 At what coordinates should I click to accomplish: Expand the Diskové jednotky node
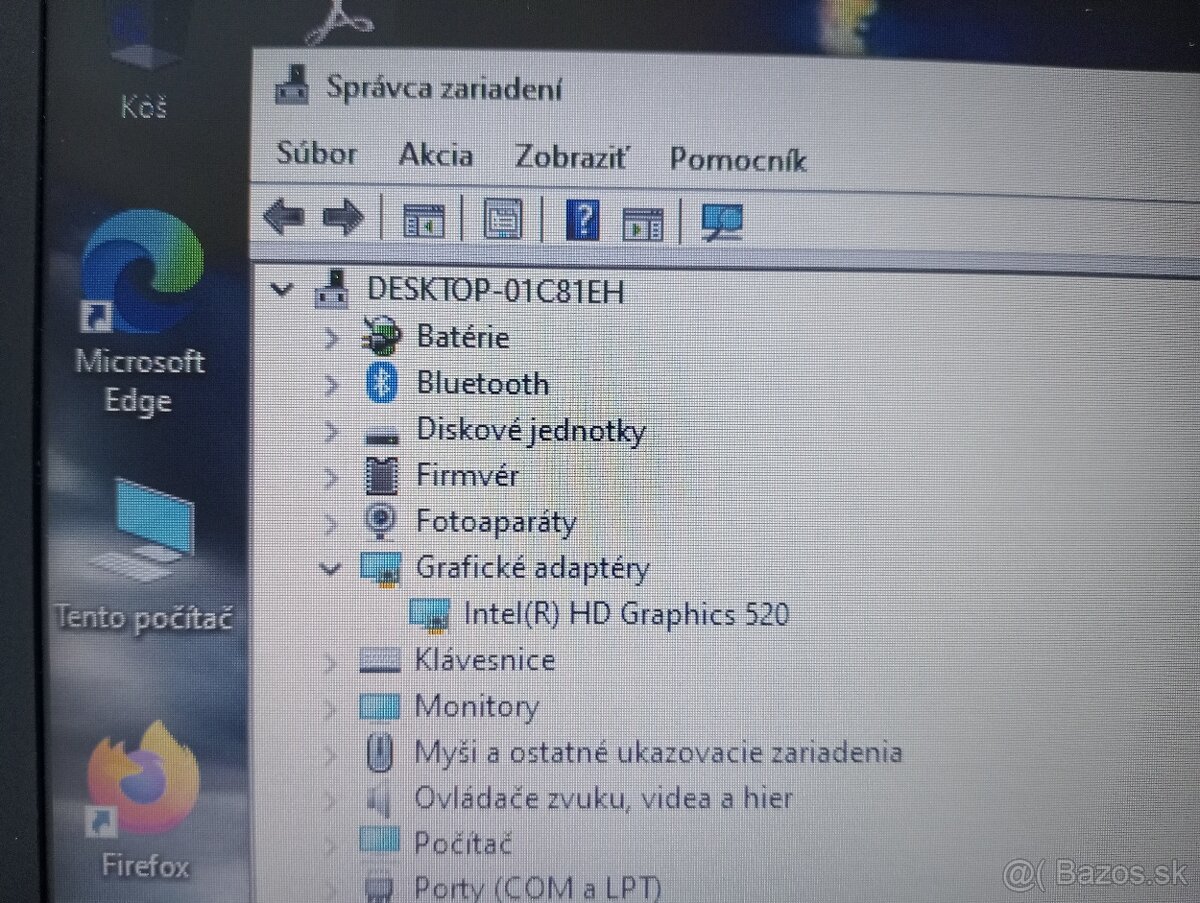point(331,430)
